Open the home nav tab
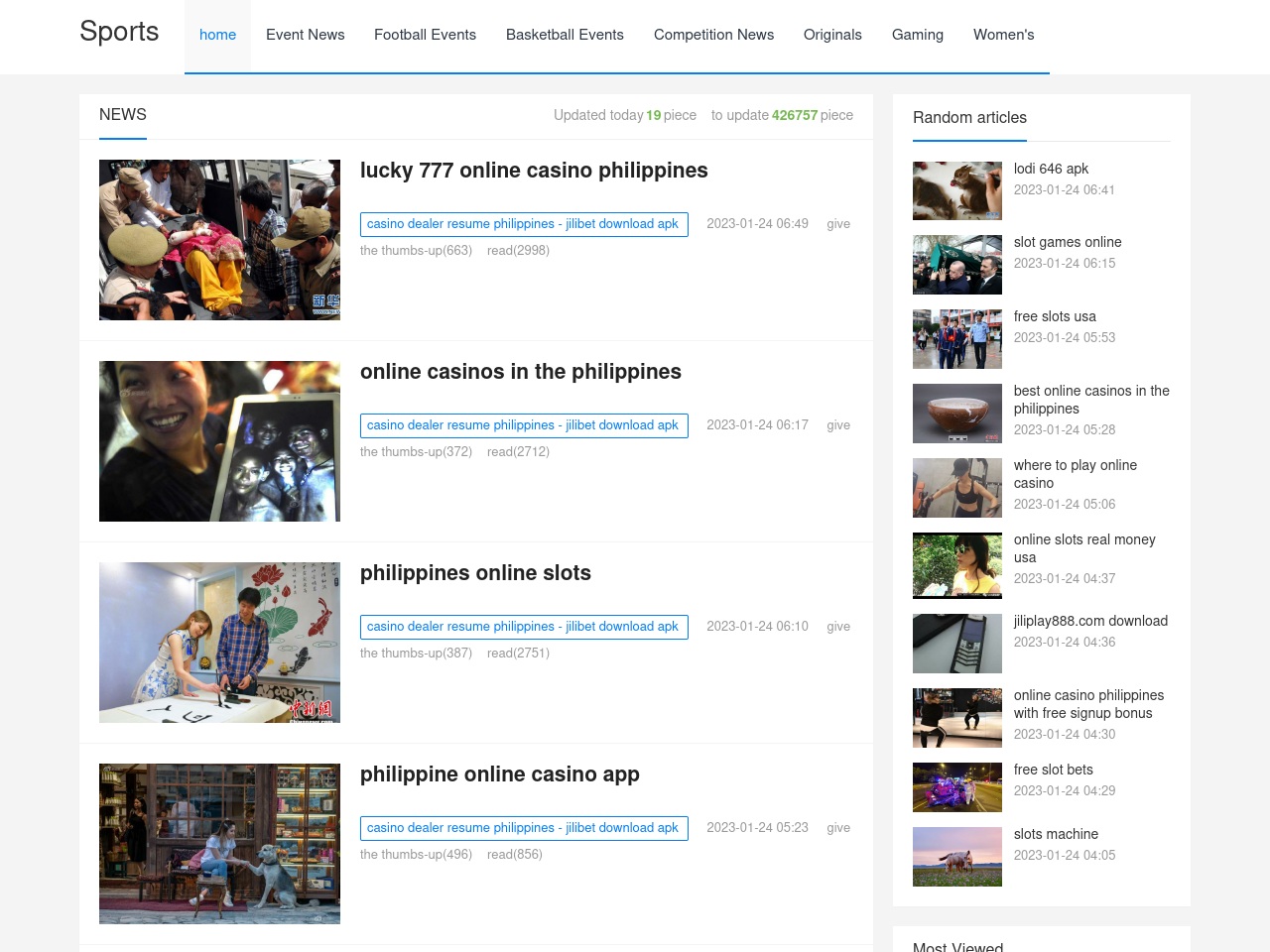 coord(217,35)
